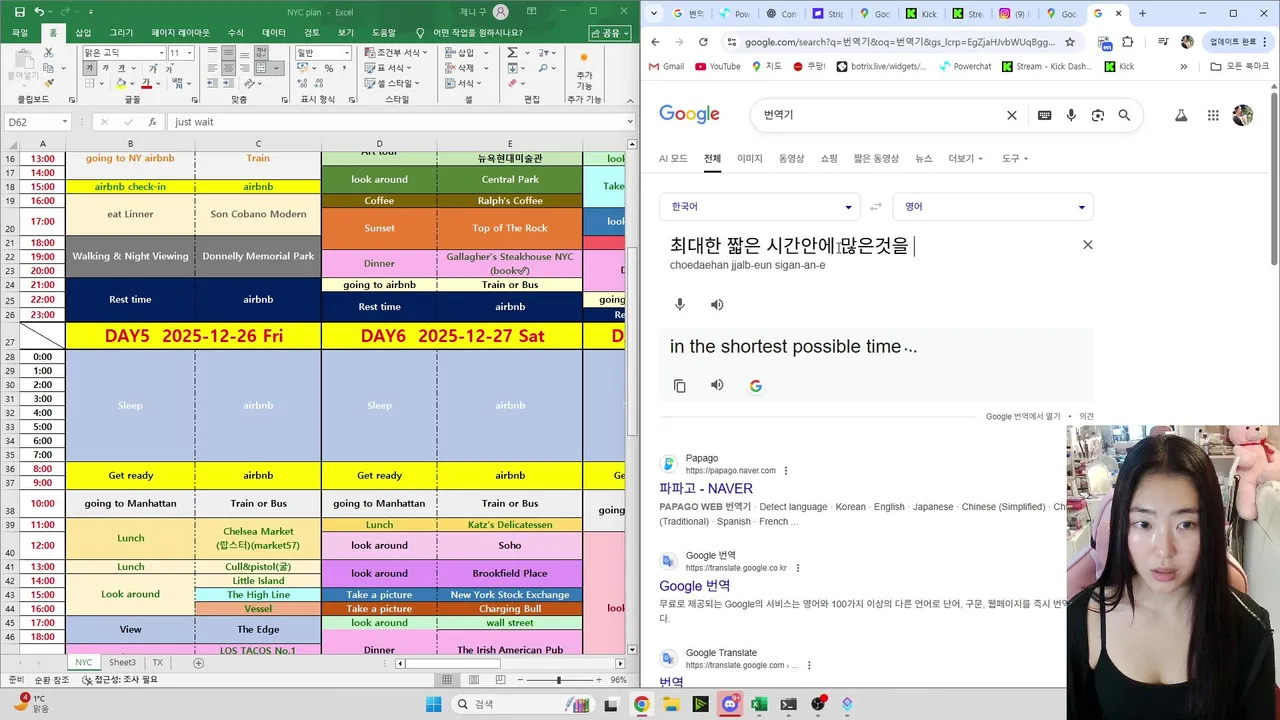
Task: Toggle center horizontal alignment in Excel
Action: tap(228, 68)
